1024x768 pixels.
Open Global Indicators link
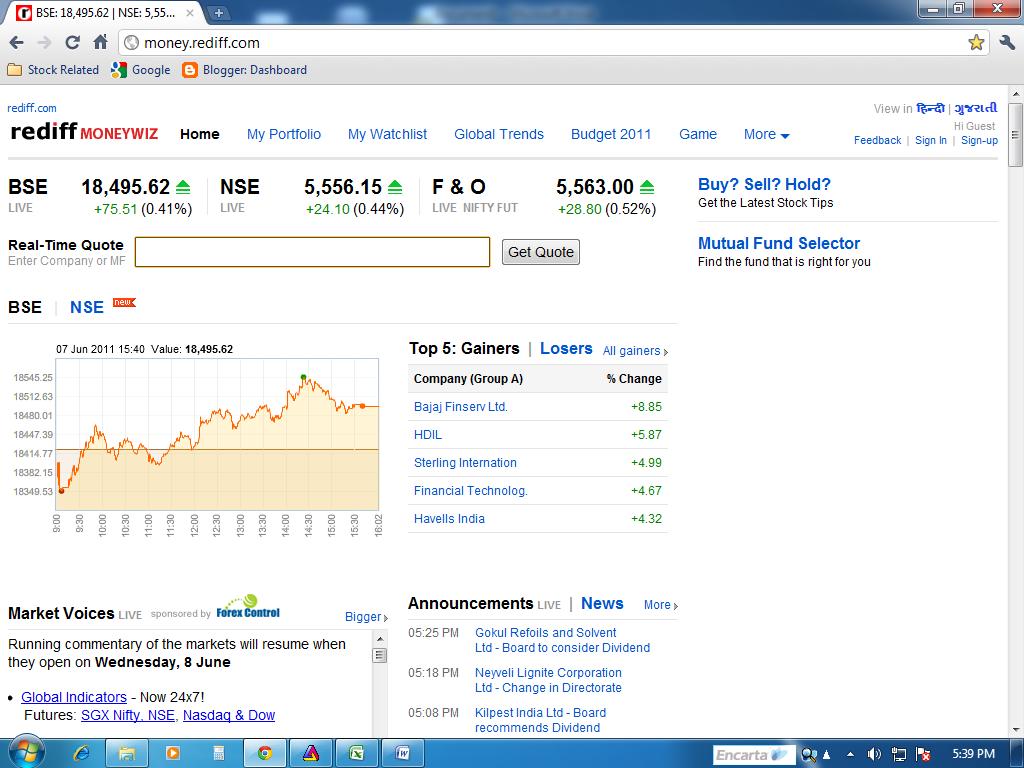74,697
